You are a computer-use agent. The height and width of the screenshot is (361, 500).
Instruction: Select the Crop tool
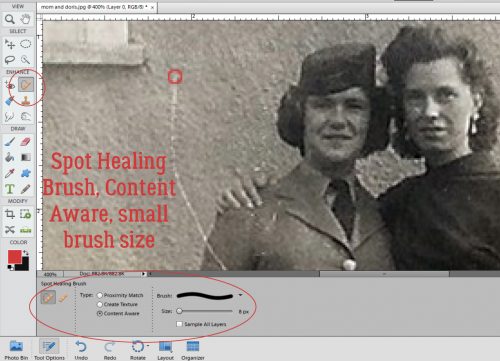point(10,214)
